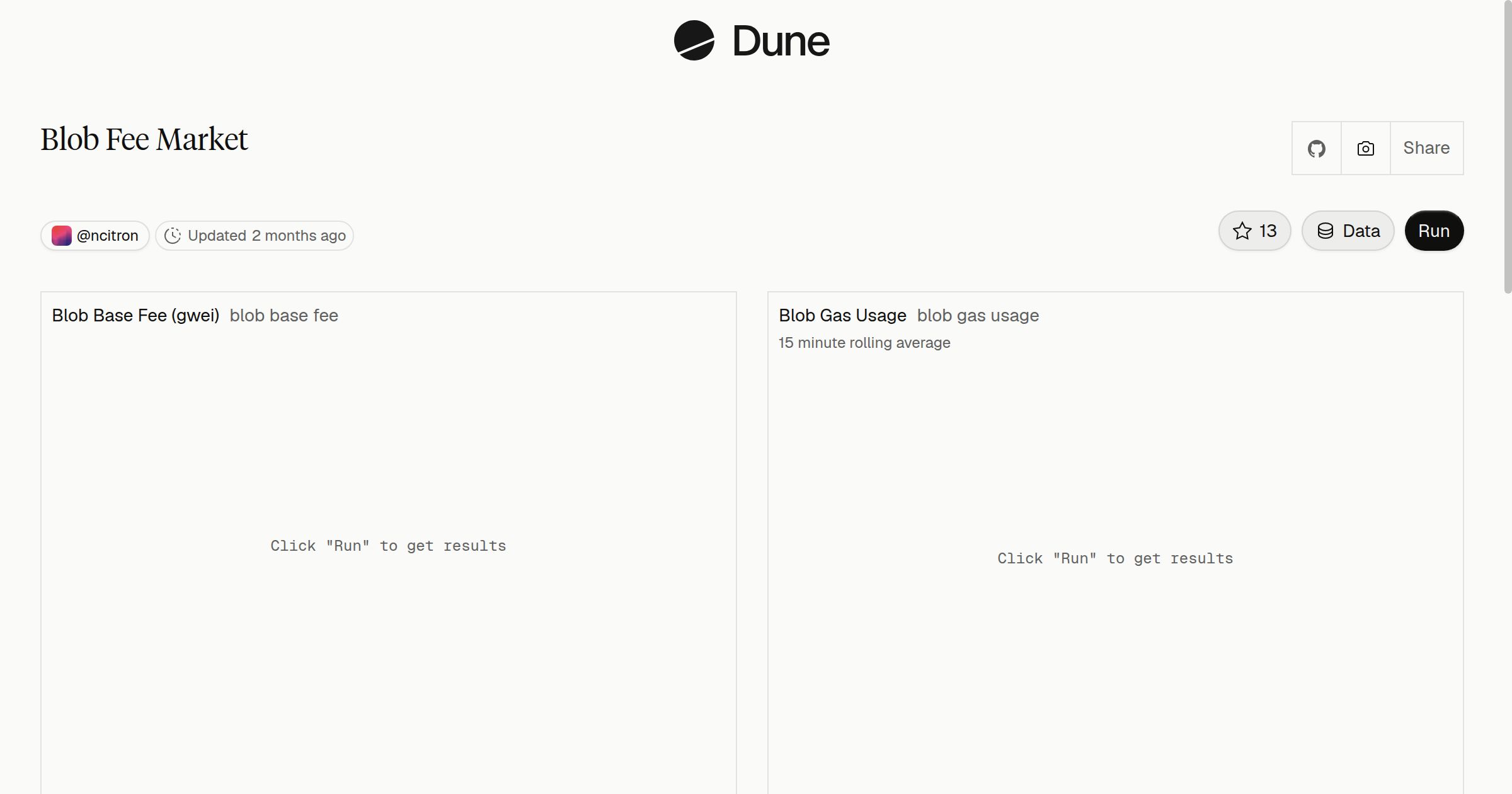Click the database icon in Data button
Screen dimensions: 1512x794
point(1325,231)
